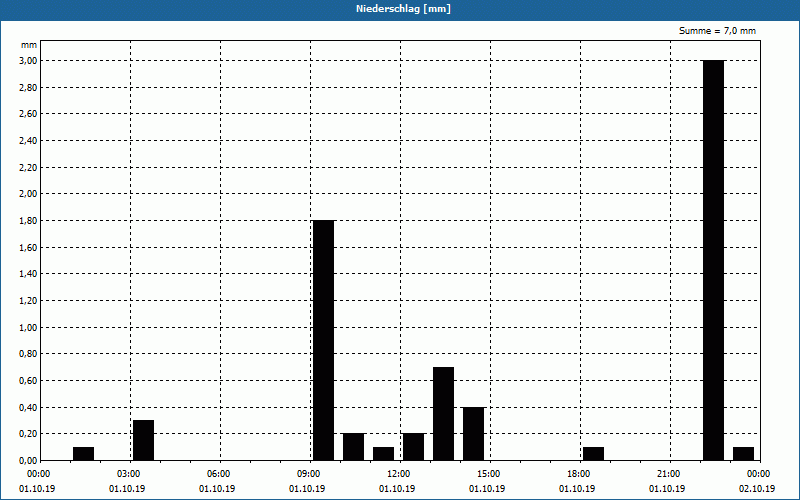Image resolution: width=800 pixels, height=500 pixels.
Task: Click the 1,40 y-axis value
Action: (x=28, y=274)
